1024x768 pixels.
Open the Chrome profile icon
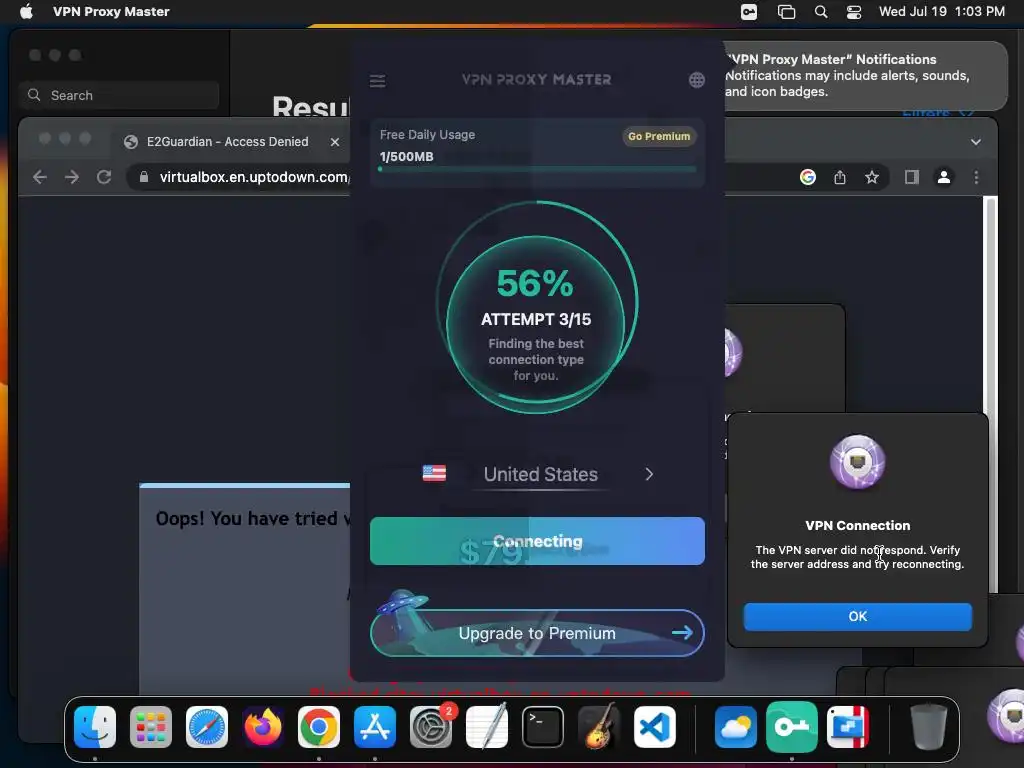tap(944, 177)
